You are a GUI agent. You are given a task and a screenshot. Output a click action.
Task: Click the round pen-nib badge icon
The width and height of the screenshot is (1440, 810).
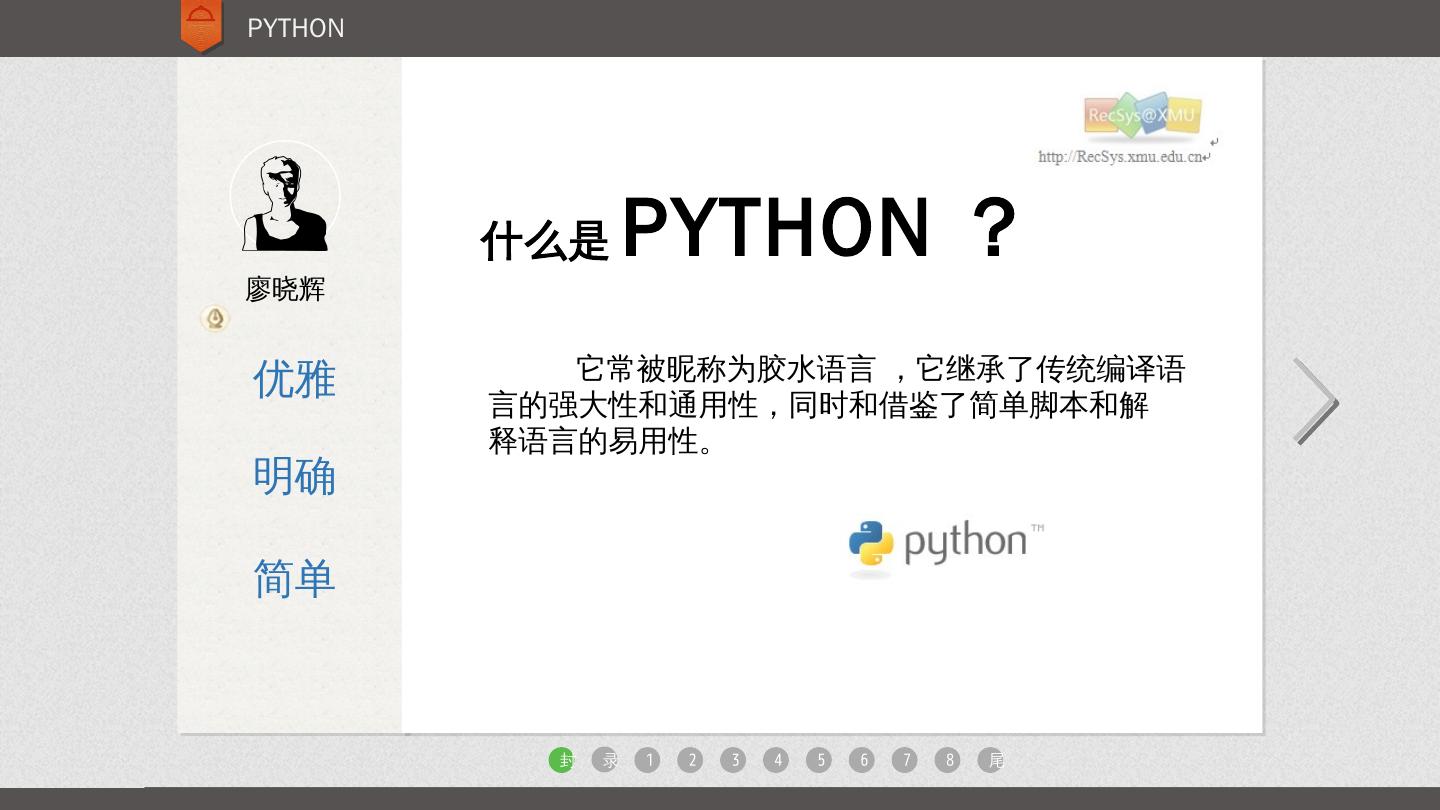pyautogui.click(x=215, y=318)
